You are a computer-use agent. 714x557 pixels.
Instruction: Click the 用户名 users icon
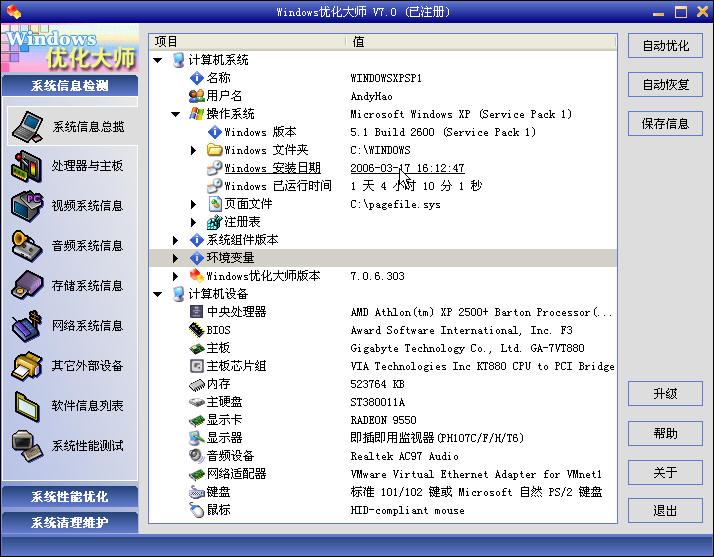pyautogui.click(x=196, y=96)
